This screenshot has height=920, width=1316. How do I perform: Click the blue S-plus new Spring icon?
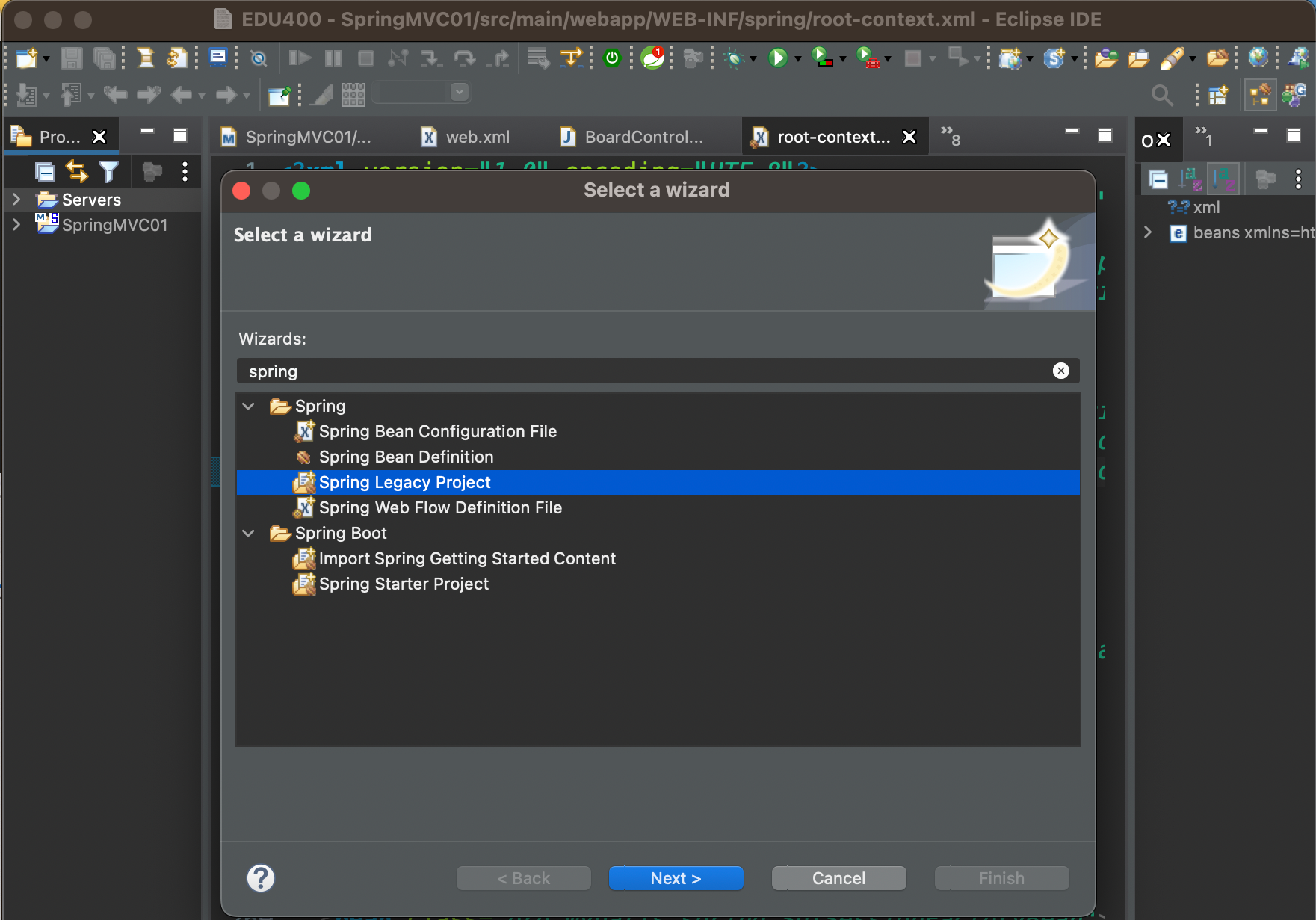pos(1054,58)
